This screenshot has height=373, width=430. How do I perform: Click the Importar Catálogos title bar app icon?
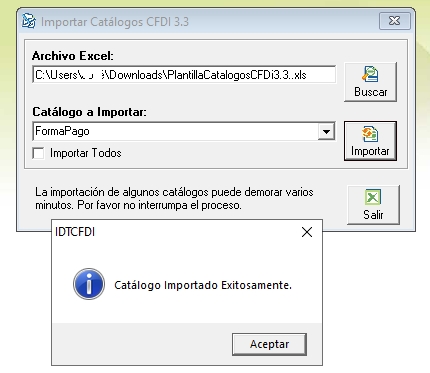29,21
